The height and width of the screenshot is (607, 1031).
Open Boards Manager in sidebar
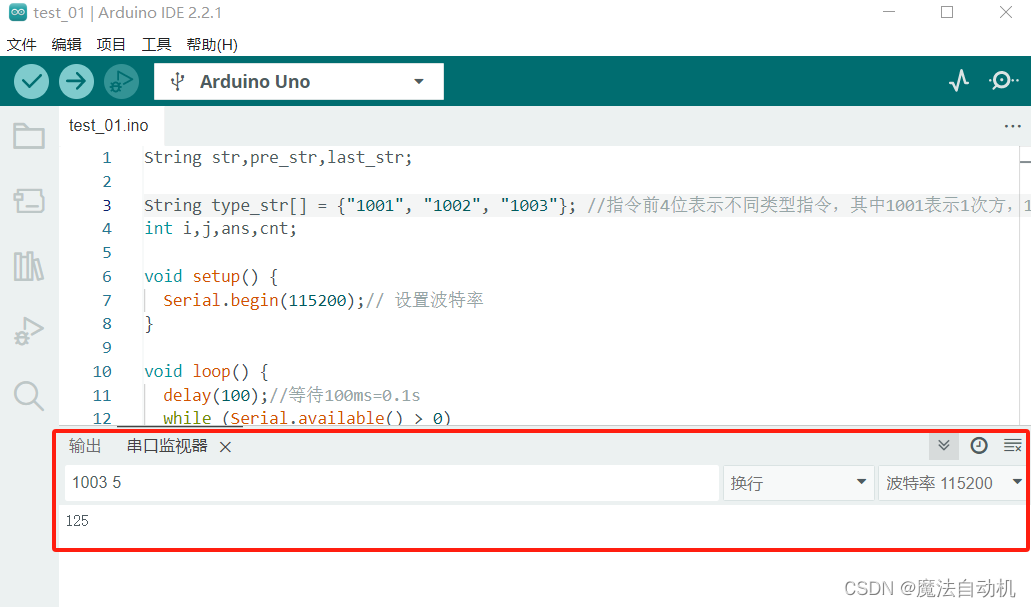(29, 201)
